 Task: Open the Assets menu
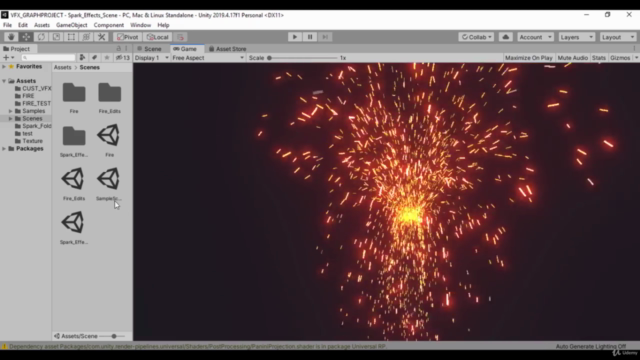pyautogui.click(x=42, y=25)
